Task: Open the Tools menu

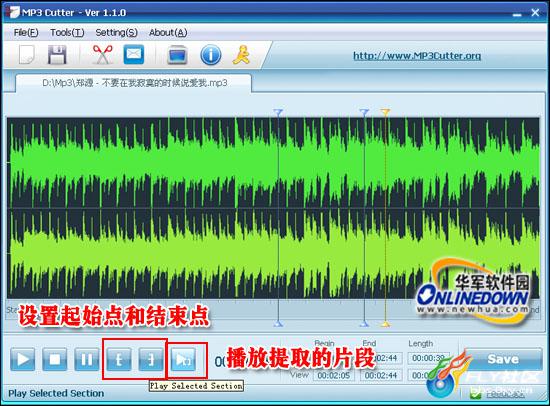Action: coord(67,33)
